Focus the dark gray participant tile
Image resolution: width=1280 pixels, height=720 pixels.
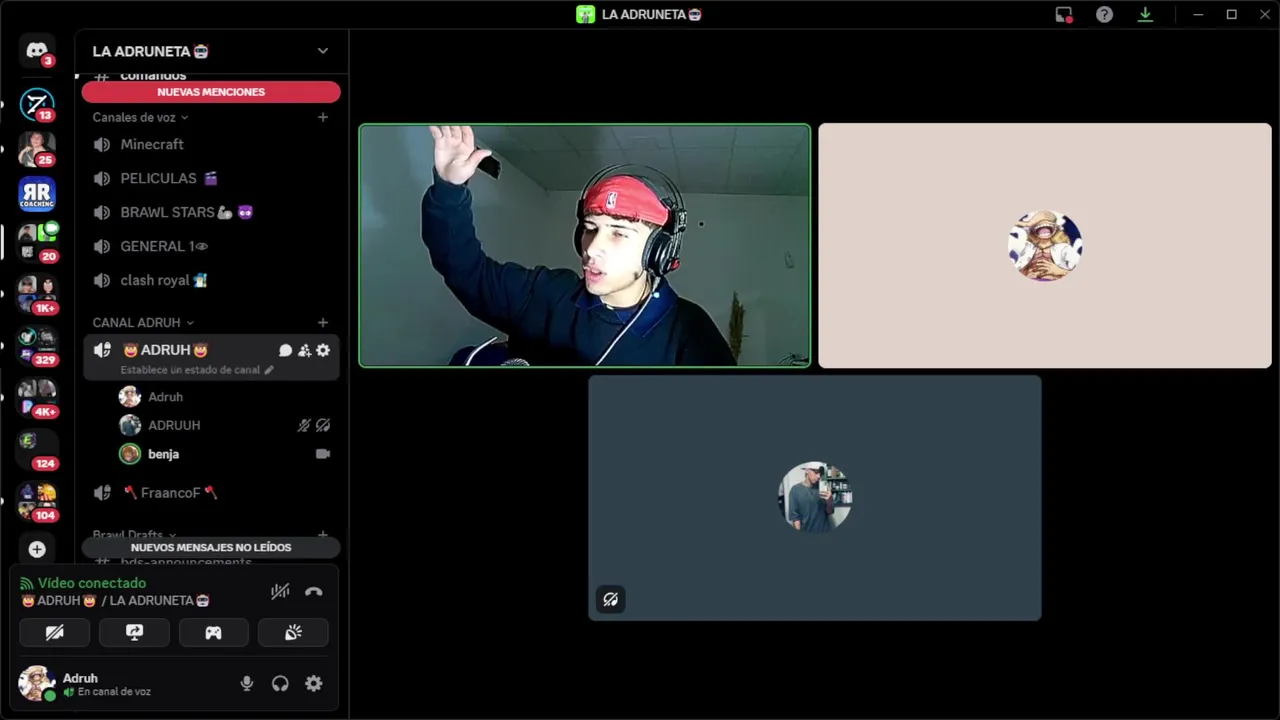pos(815,498)
